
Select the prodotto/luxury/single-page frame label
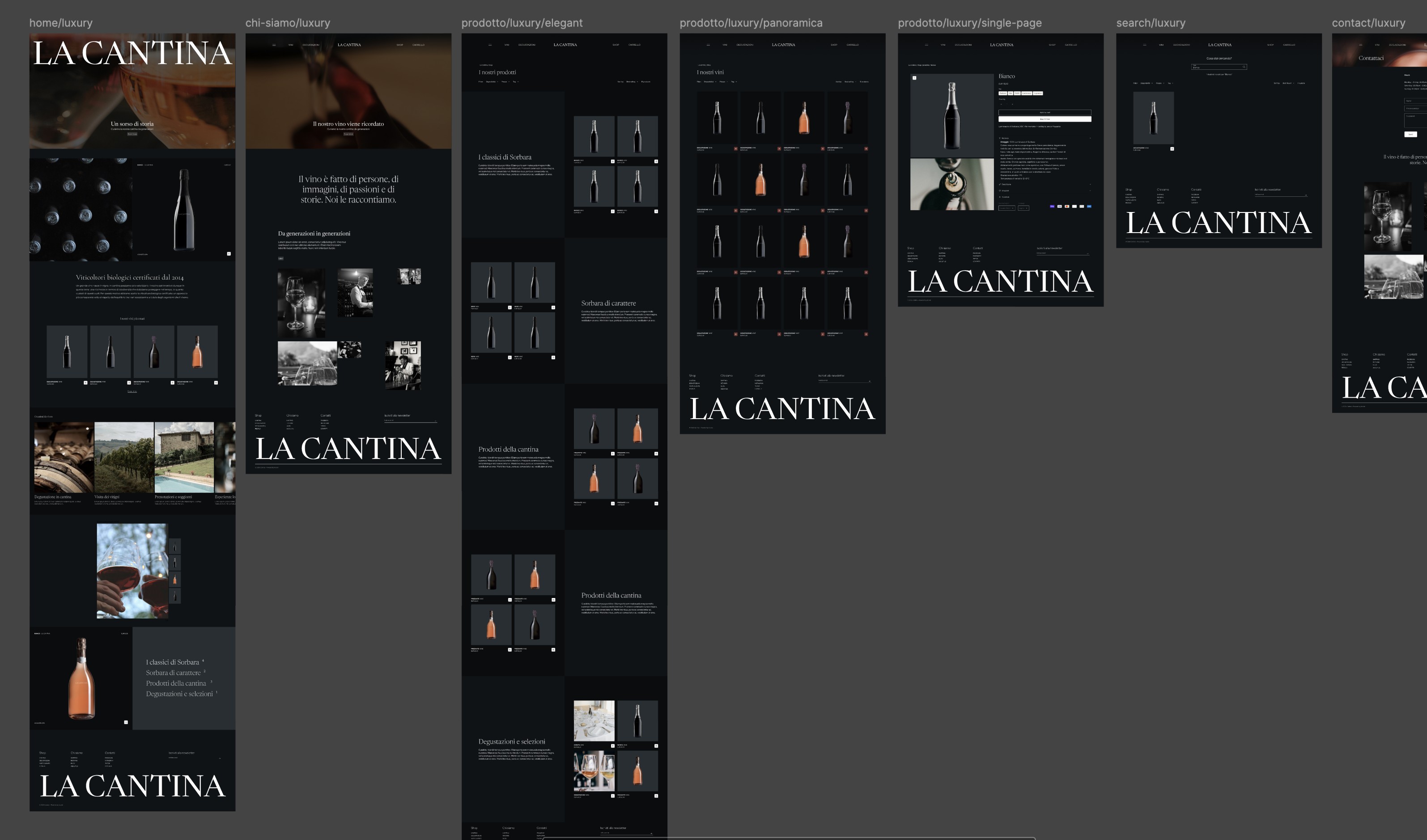[969, 23]
